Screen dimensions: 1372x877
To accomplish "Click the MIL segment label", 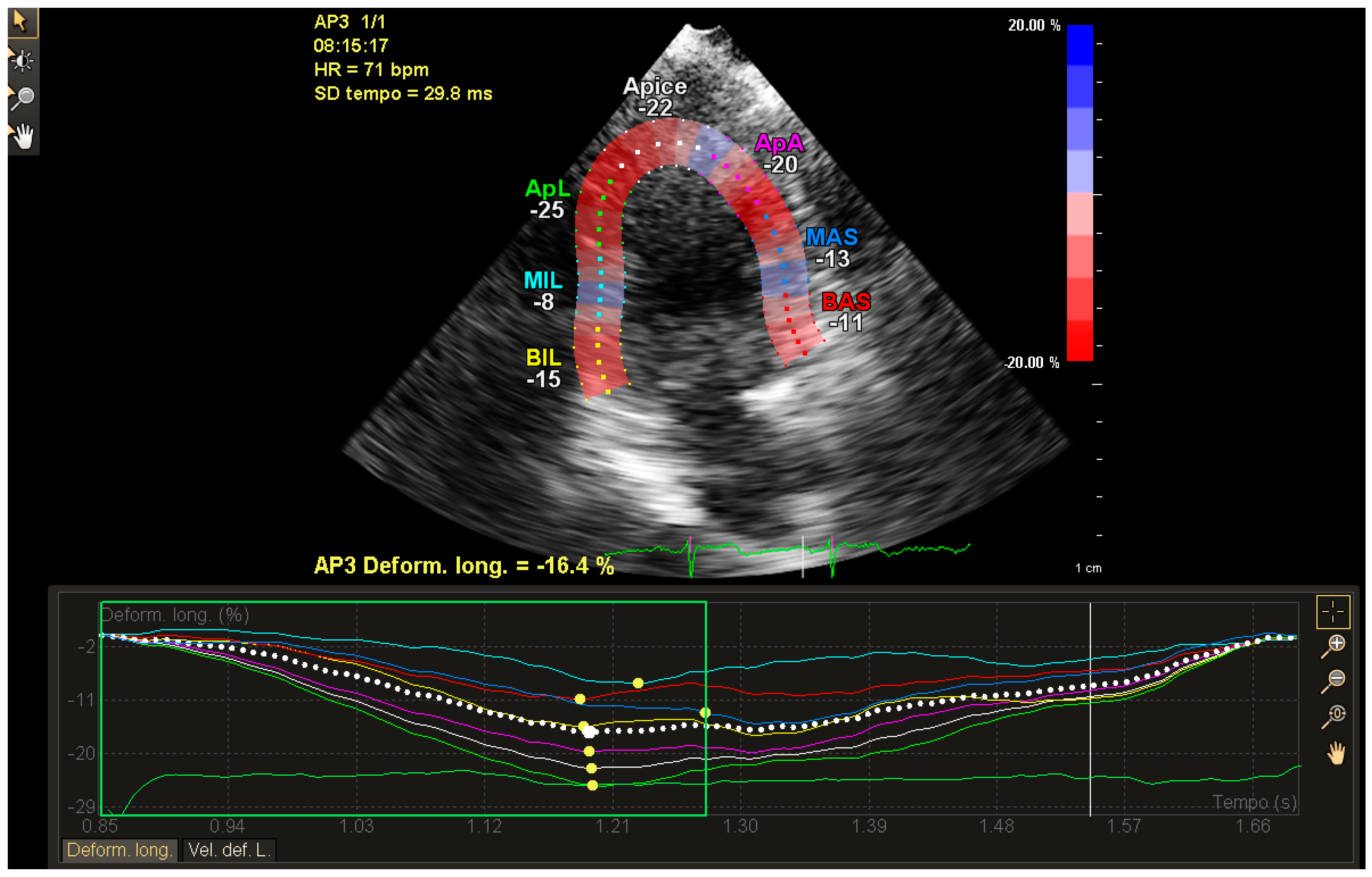I will (542, 280).
